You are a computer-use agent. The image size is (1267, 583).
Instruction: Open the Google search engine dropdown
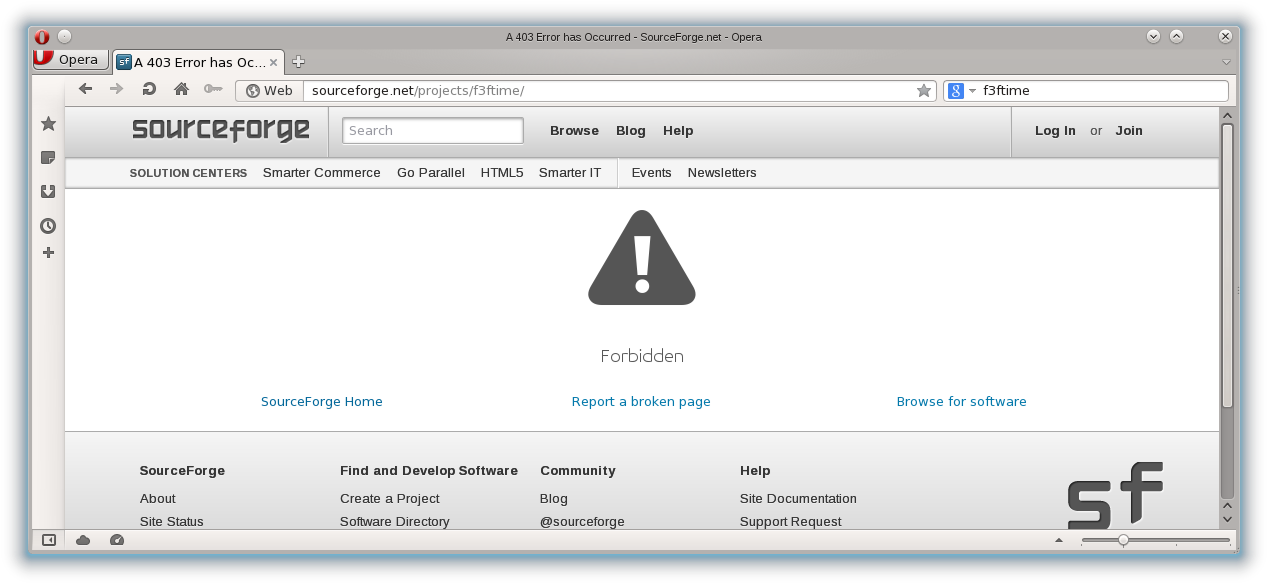point(962,91)
